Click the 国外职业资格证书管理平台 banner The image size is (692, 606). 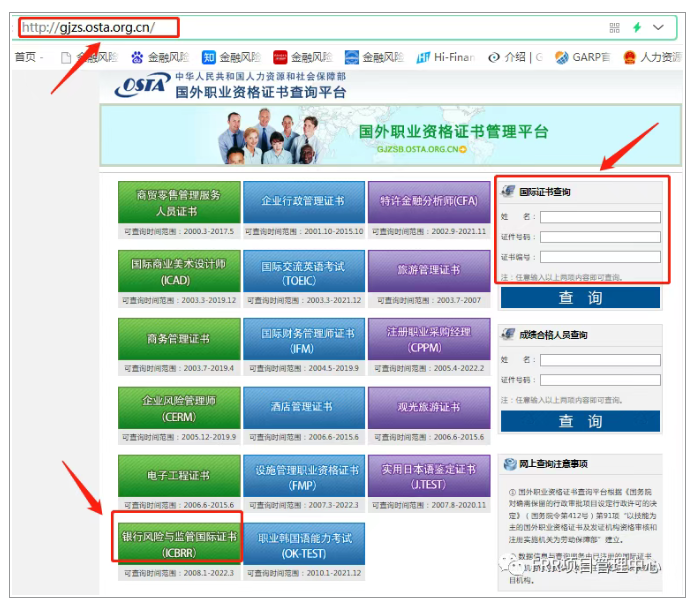tap(391, 135)
